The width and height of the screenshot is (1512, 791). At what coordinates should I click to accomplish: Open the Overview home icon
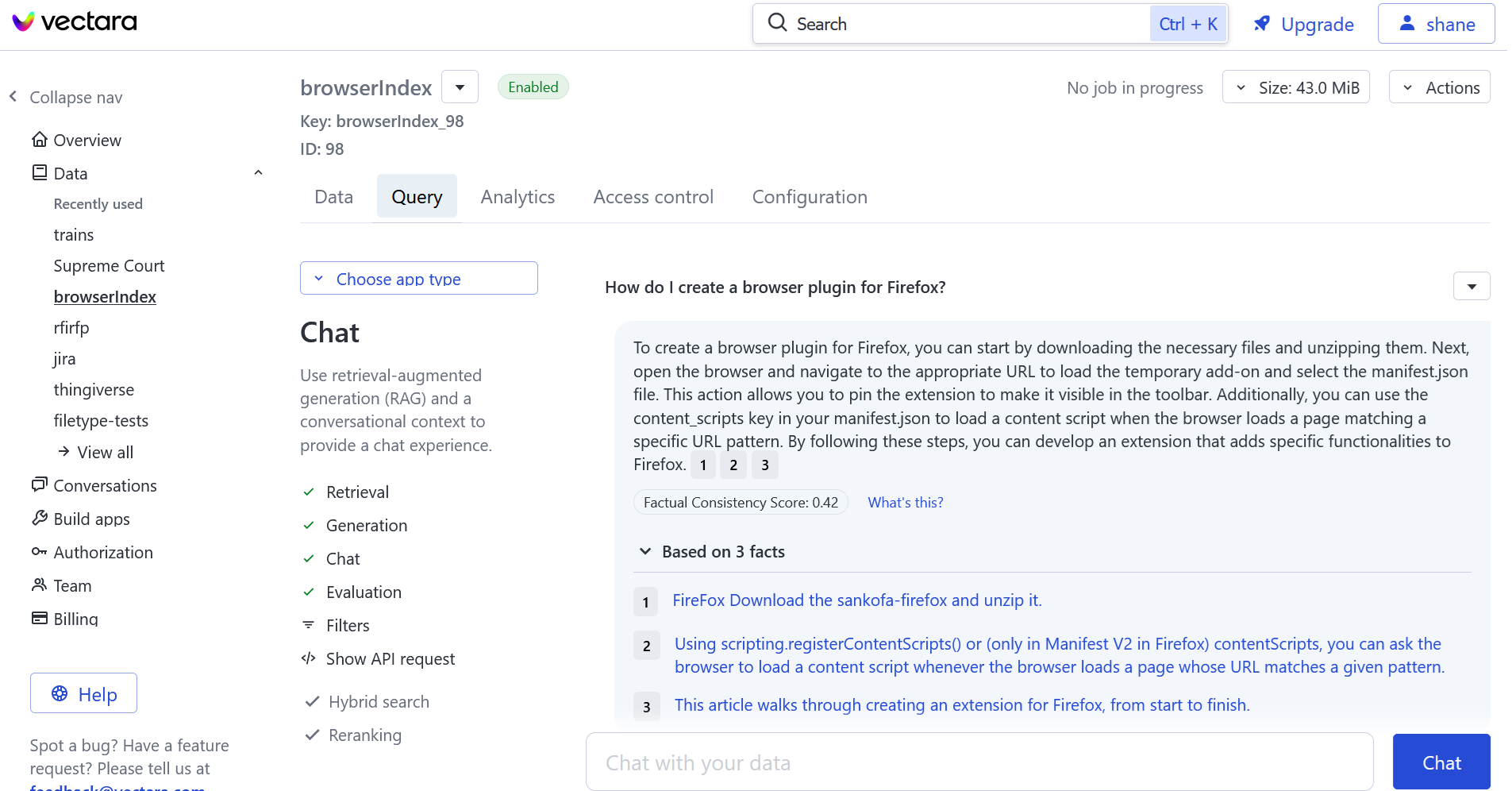click(x=39, y=140)
